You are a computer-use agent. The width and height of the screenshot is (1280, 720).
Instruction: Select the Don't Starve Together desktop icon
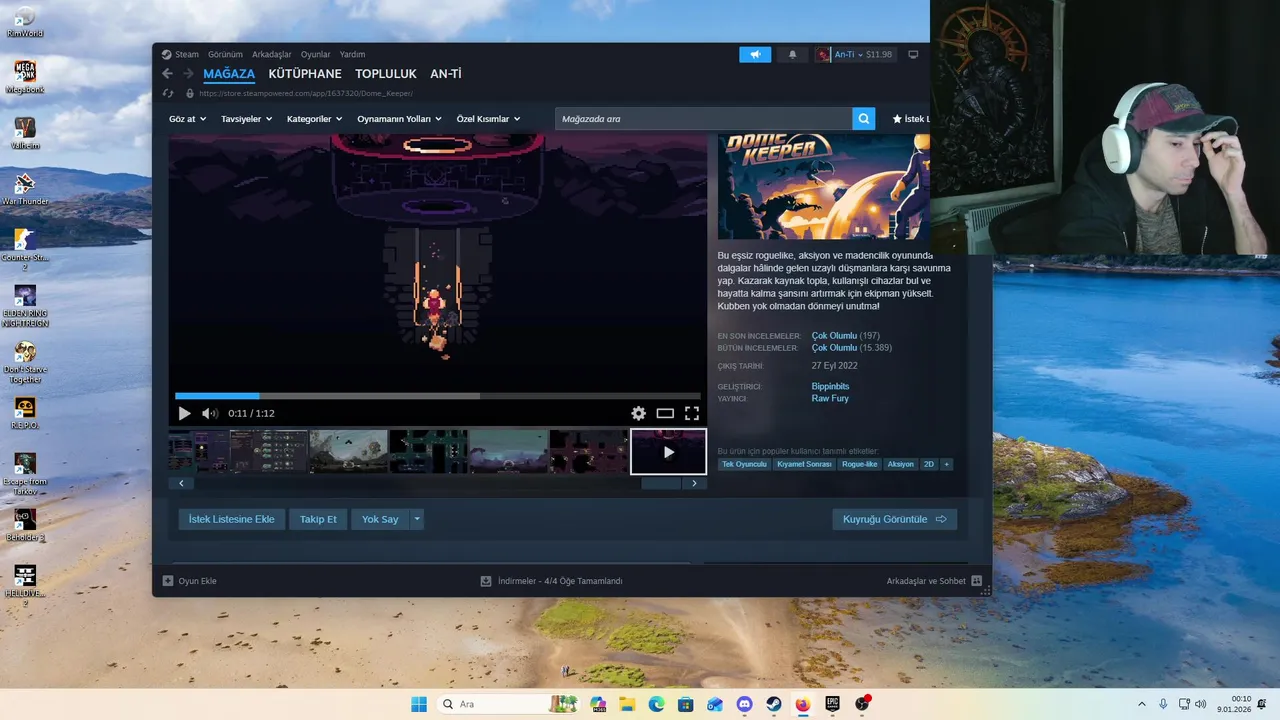(x=25, y=362)
